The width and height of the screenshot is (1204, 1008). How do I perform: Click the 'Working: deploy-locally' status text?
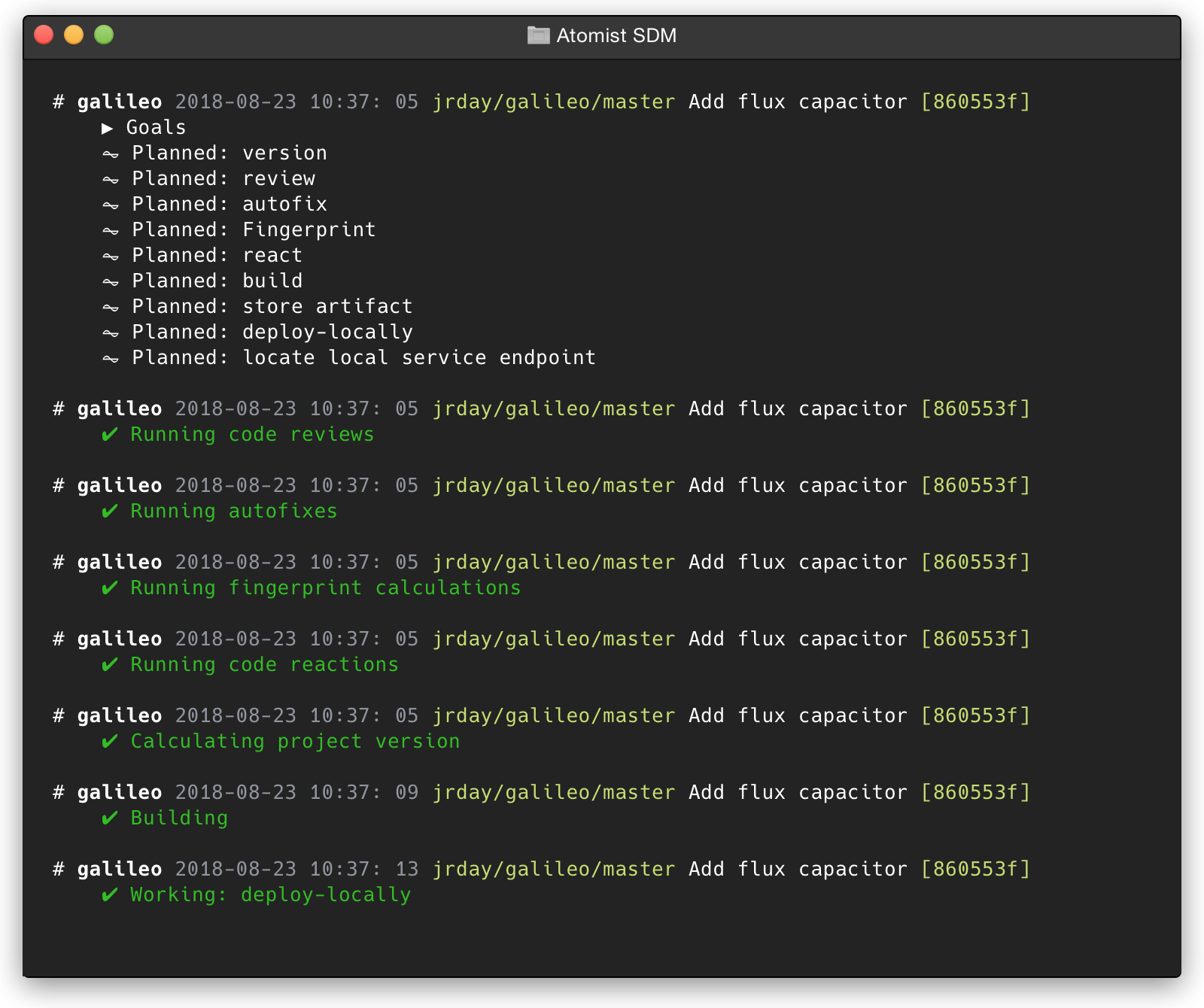pos(271,894)
